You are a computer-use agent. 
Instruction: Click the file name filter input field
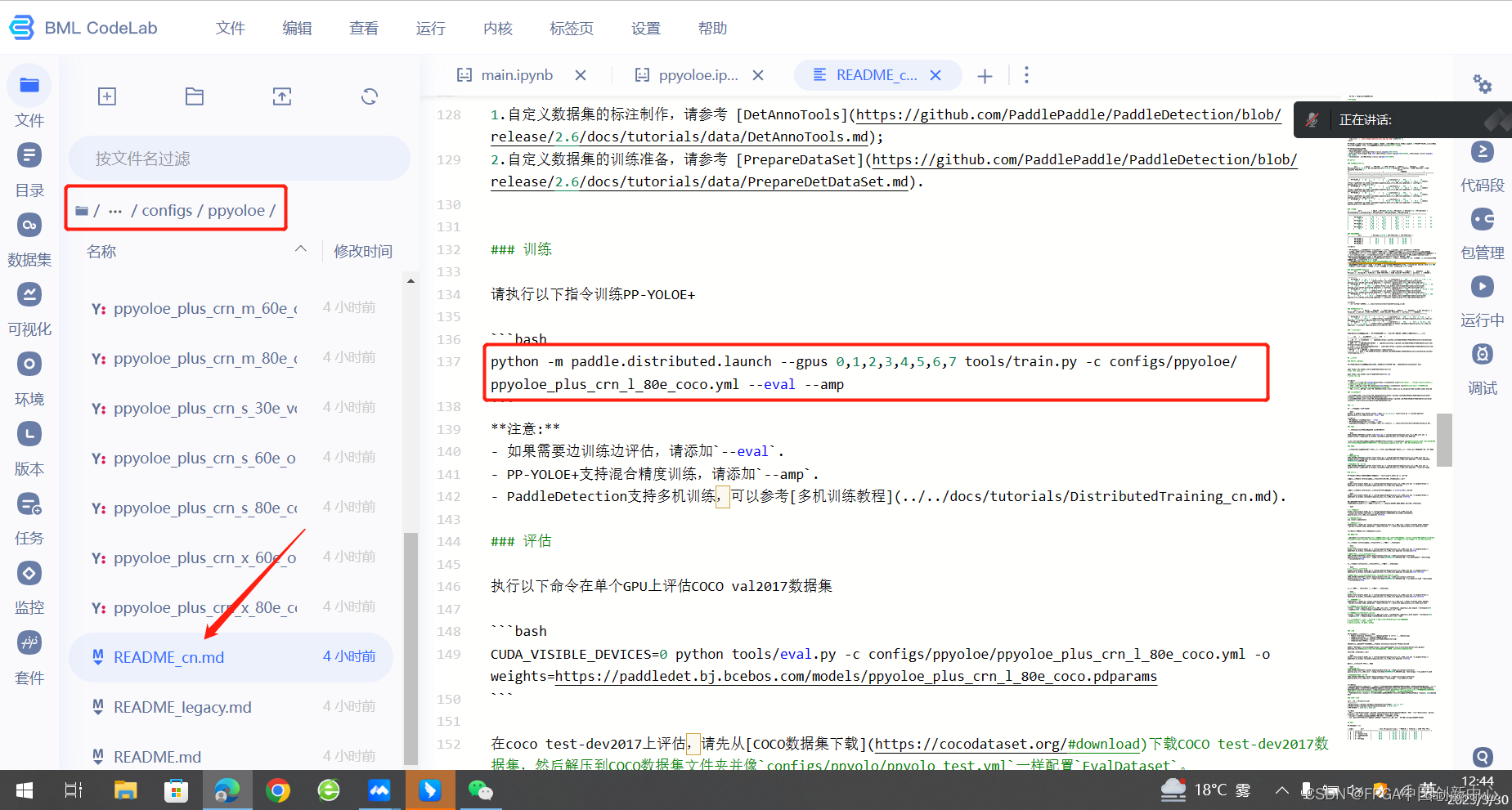click(240, 158)
